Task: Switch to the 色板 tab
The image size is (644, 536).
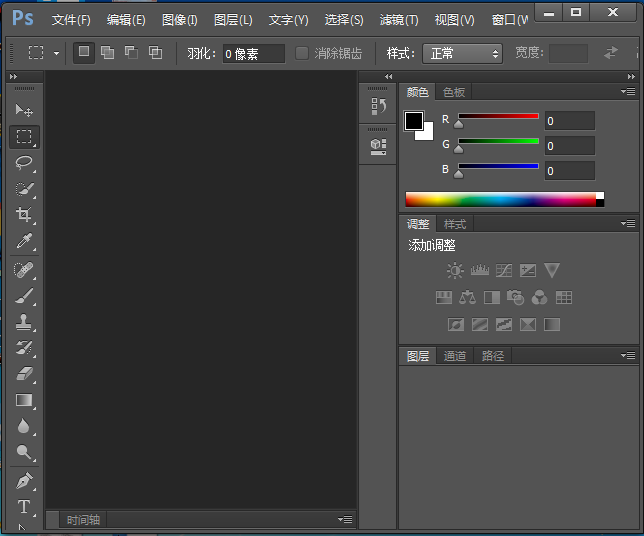Action: [x=454, y=92]
